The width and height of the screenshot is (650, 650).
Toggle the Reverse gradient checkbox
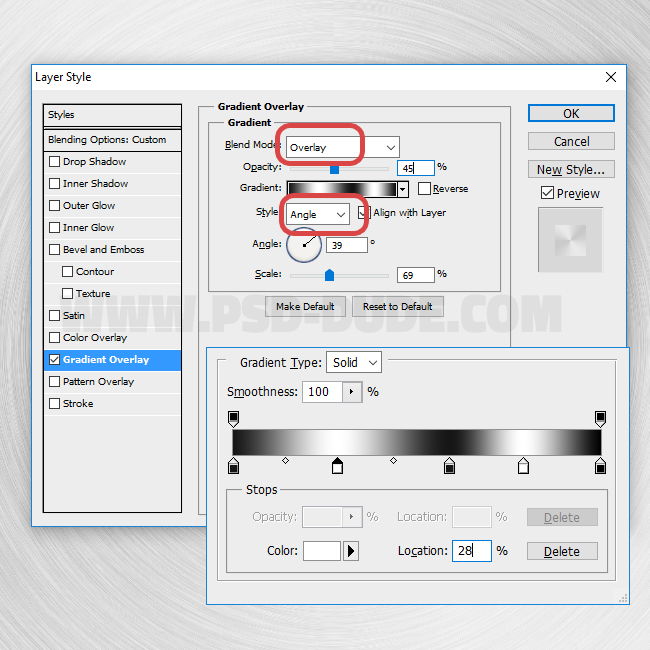[425, 188]
